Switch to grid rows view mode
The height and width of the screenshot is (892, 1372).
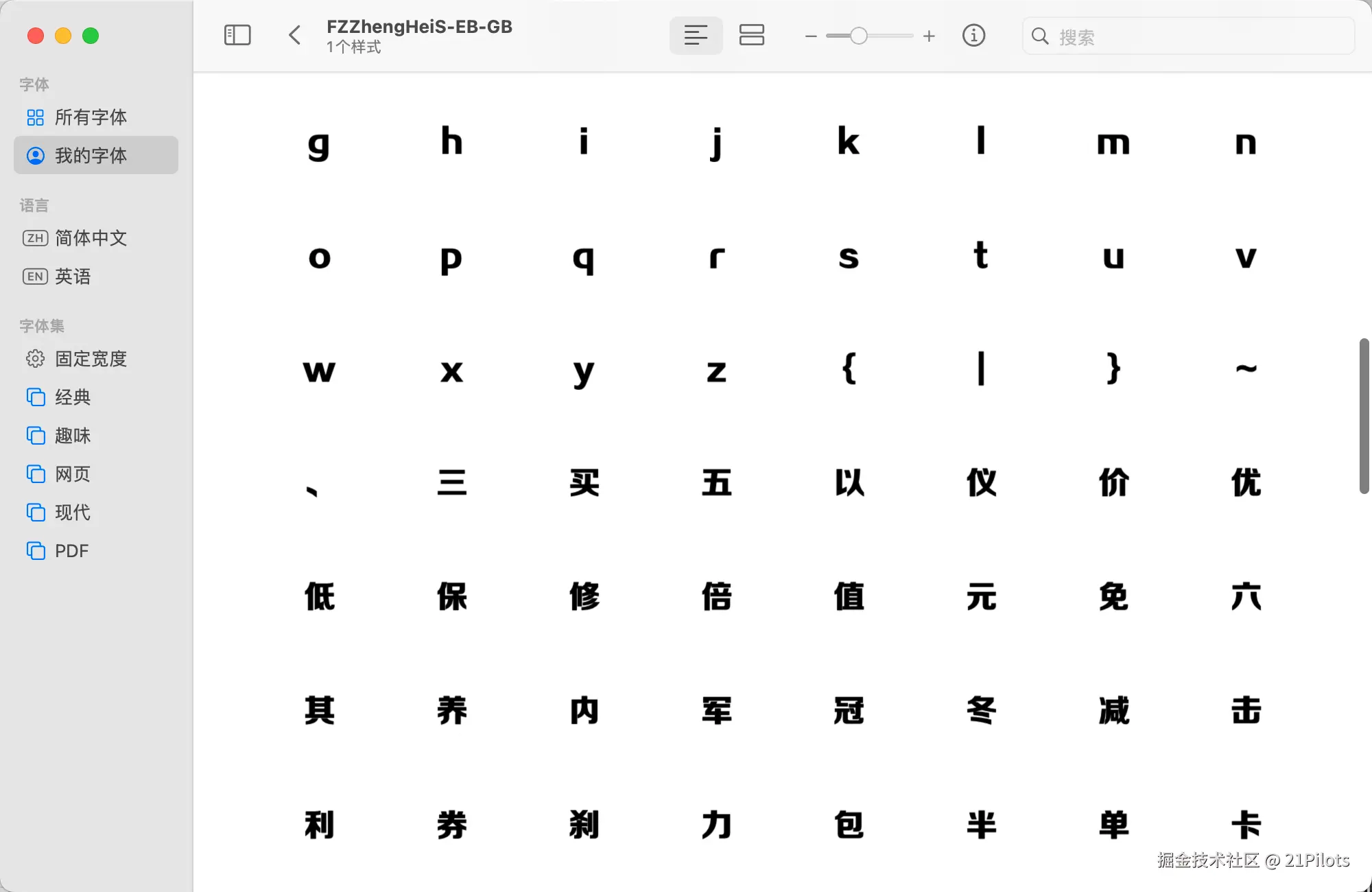752,35
